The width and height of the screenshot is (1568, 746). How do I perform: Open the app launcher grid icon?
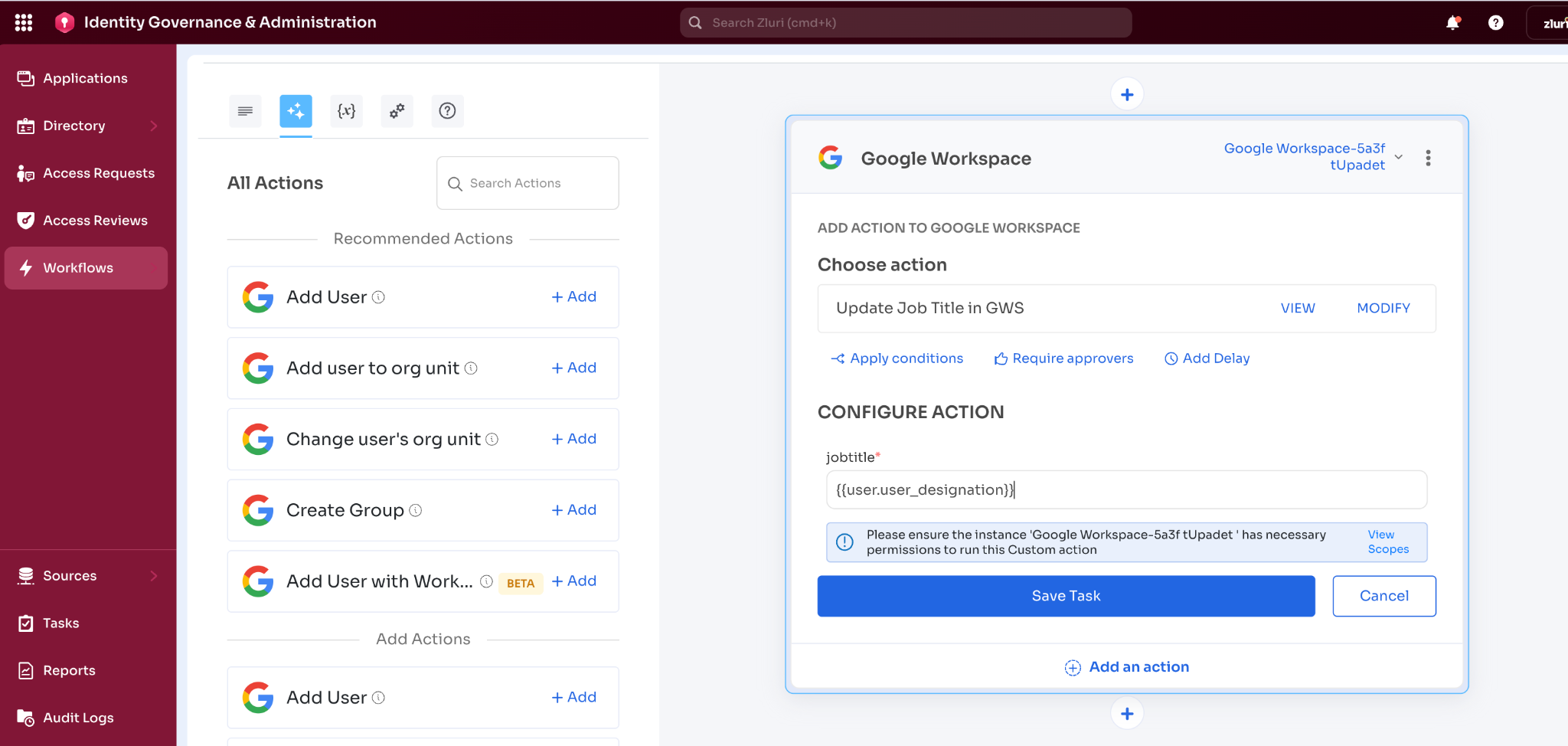[24, 22]
